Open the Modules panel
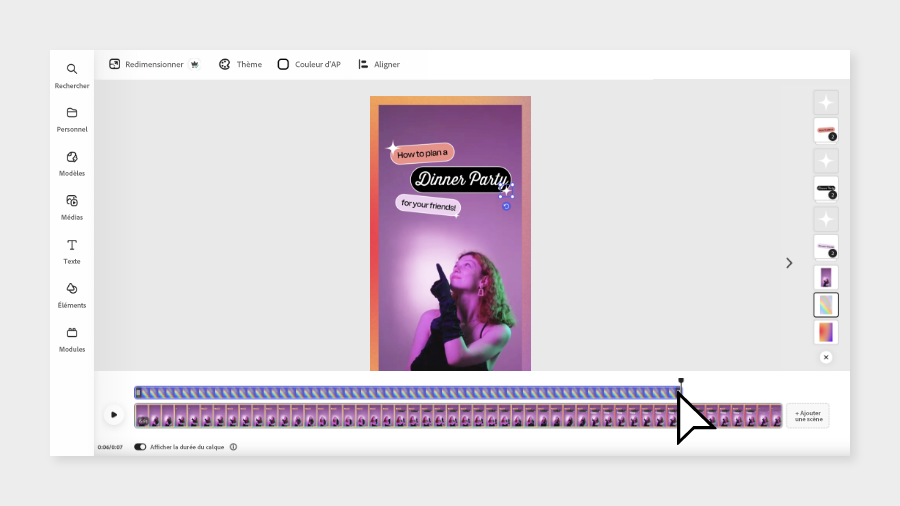The width and height of the screenshot is (900, 506). (x=72, y=340)
